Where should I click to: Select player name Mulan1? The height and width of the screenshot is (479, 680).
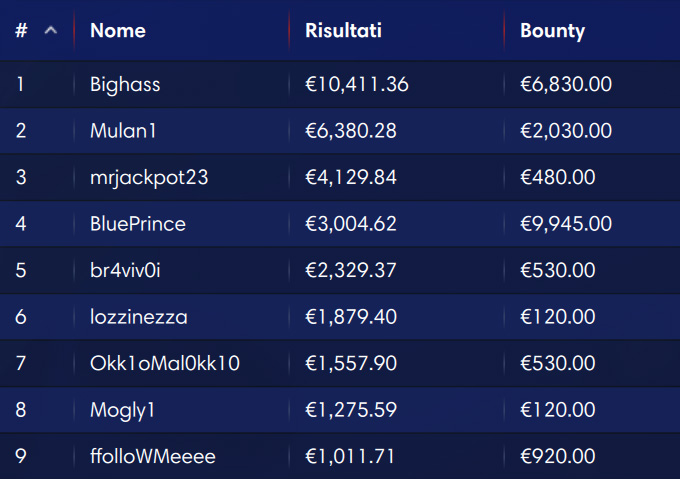pyautogui.click(x=123, y=130)
